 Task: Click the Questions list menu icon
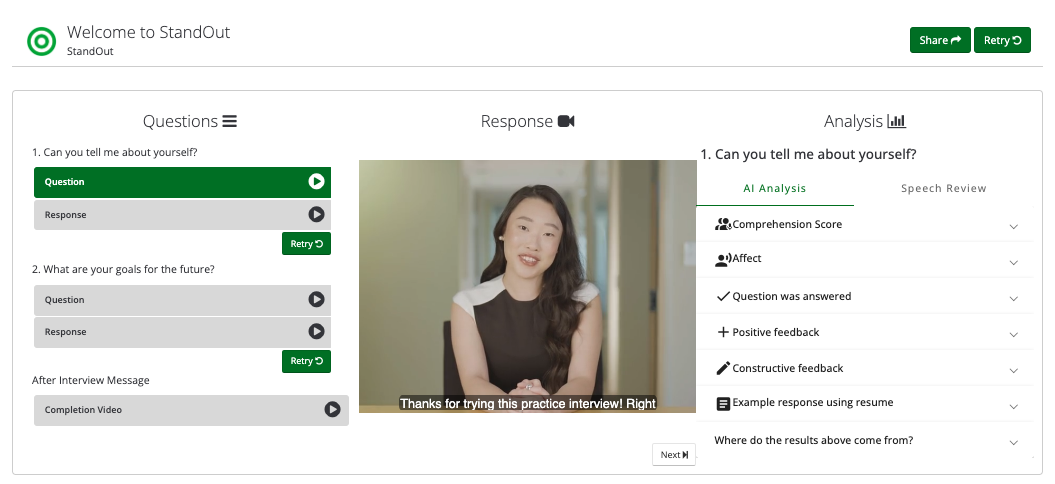229,121
